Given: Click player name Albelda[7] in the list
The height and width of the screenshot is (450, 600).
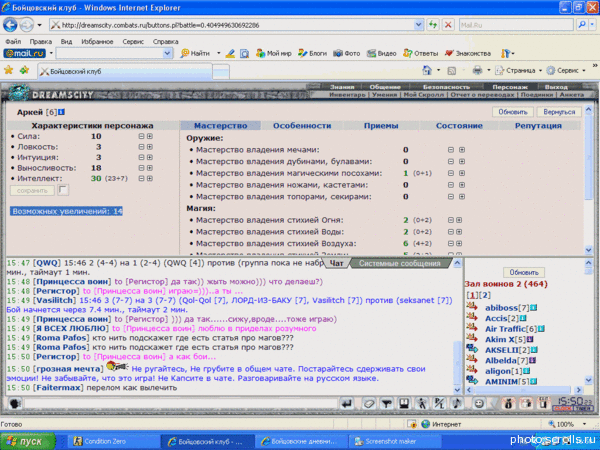Looking at the screenshot, I should point(506,360).
